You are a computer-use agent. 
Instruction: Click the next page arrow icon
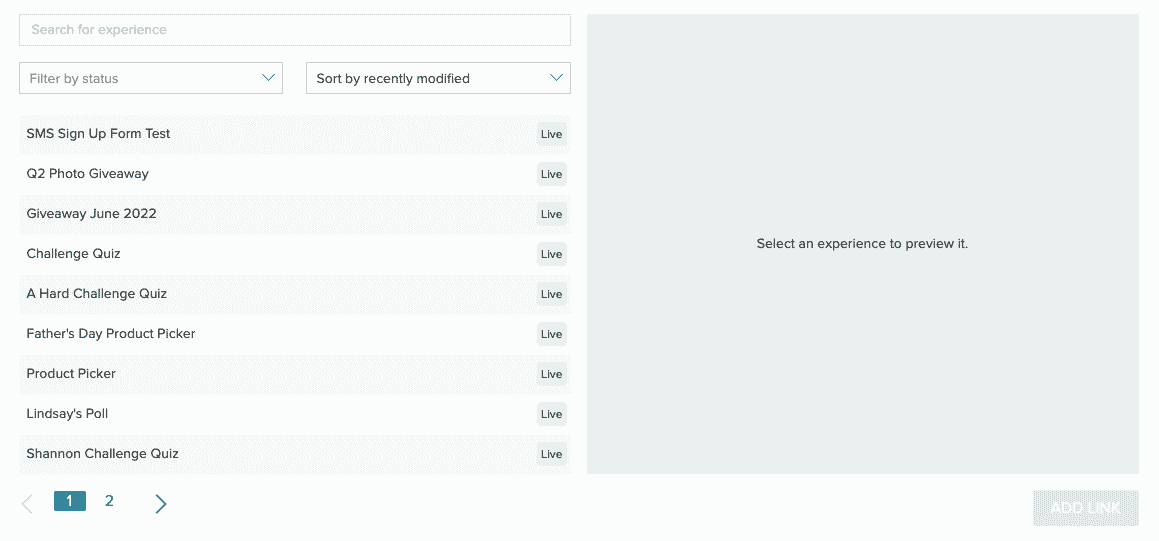pyautogui.click(x=161, y=503)
